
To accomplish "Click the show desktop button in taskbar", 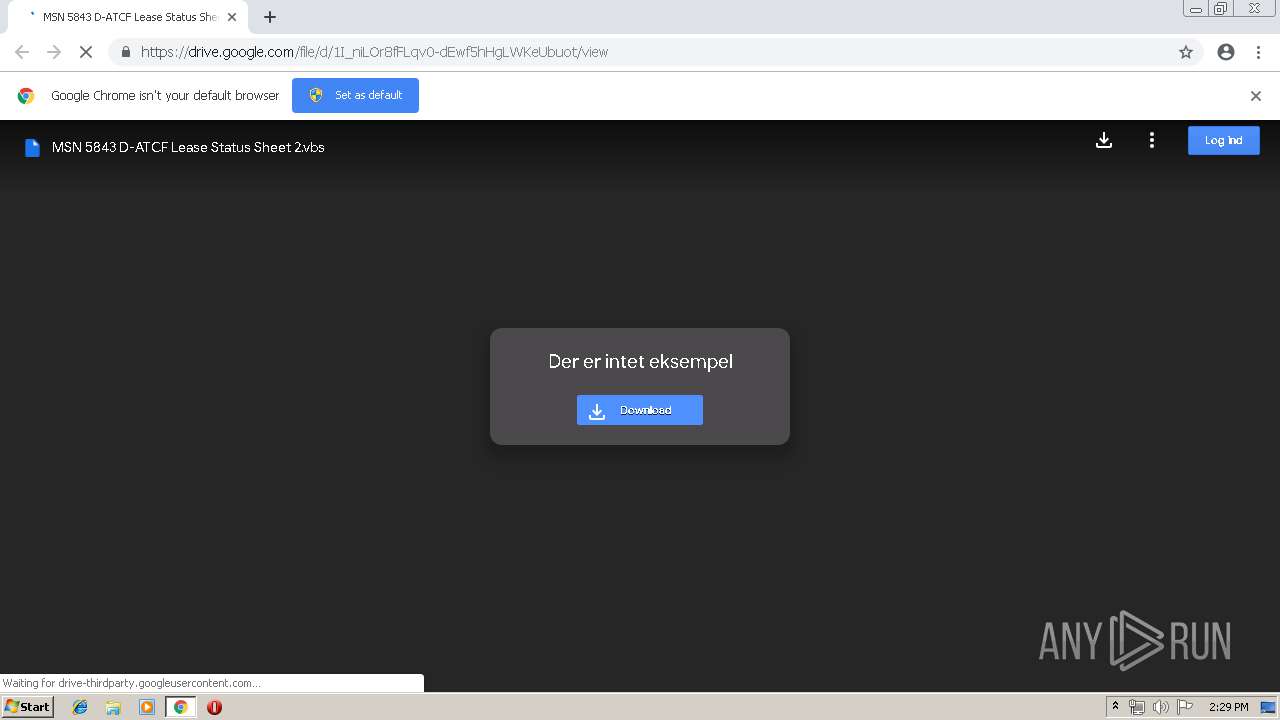I will [x=1268, y=707].
